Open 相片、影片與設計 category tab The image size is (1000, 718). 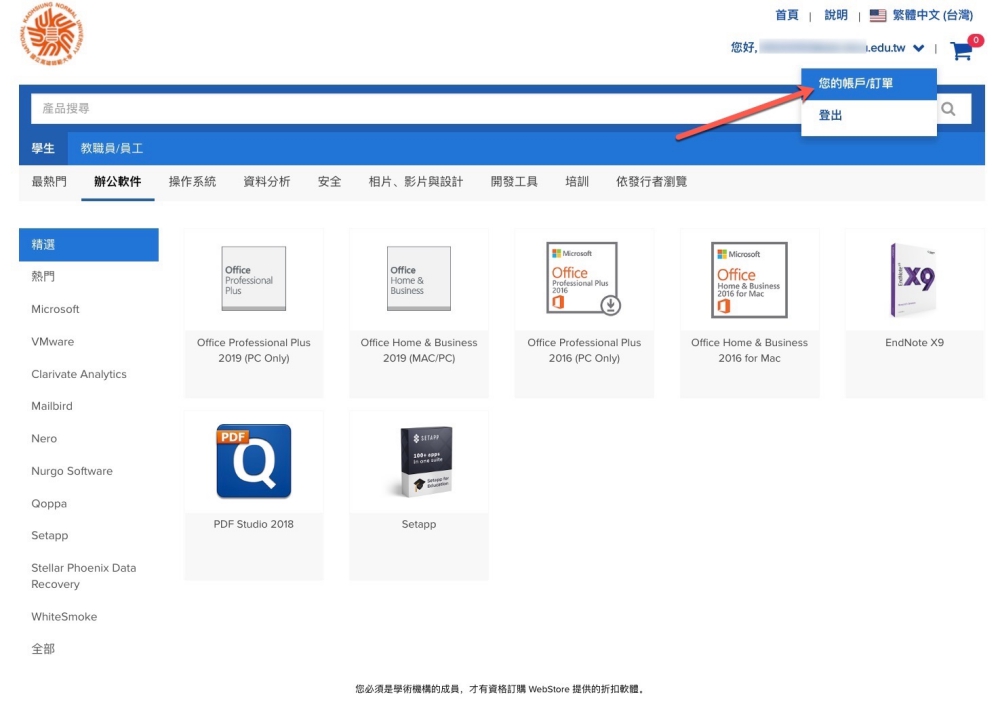pyautogui.click(x=416, y=182)
